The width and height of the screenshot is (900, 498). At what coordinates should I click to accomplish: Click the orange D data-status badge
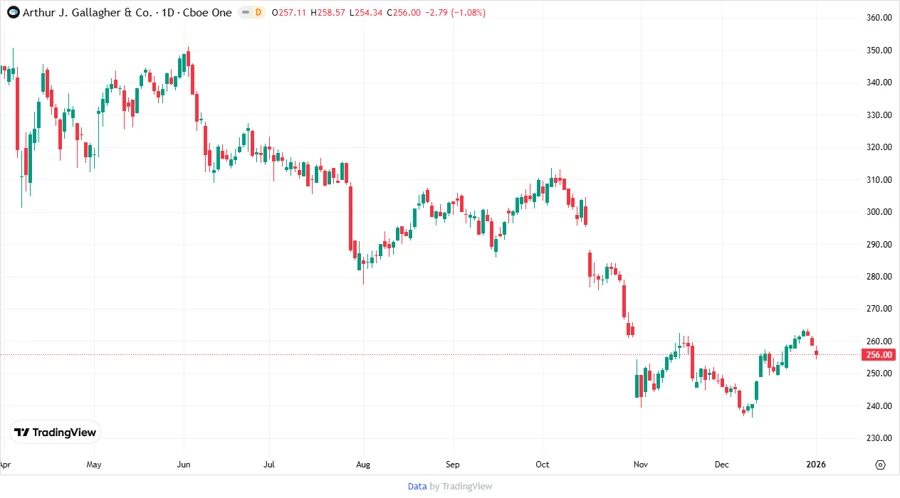[258, 12]
